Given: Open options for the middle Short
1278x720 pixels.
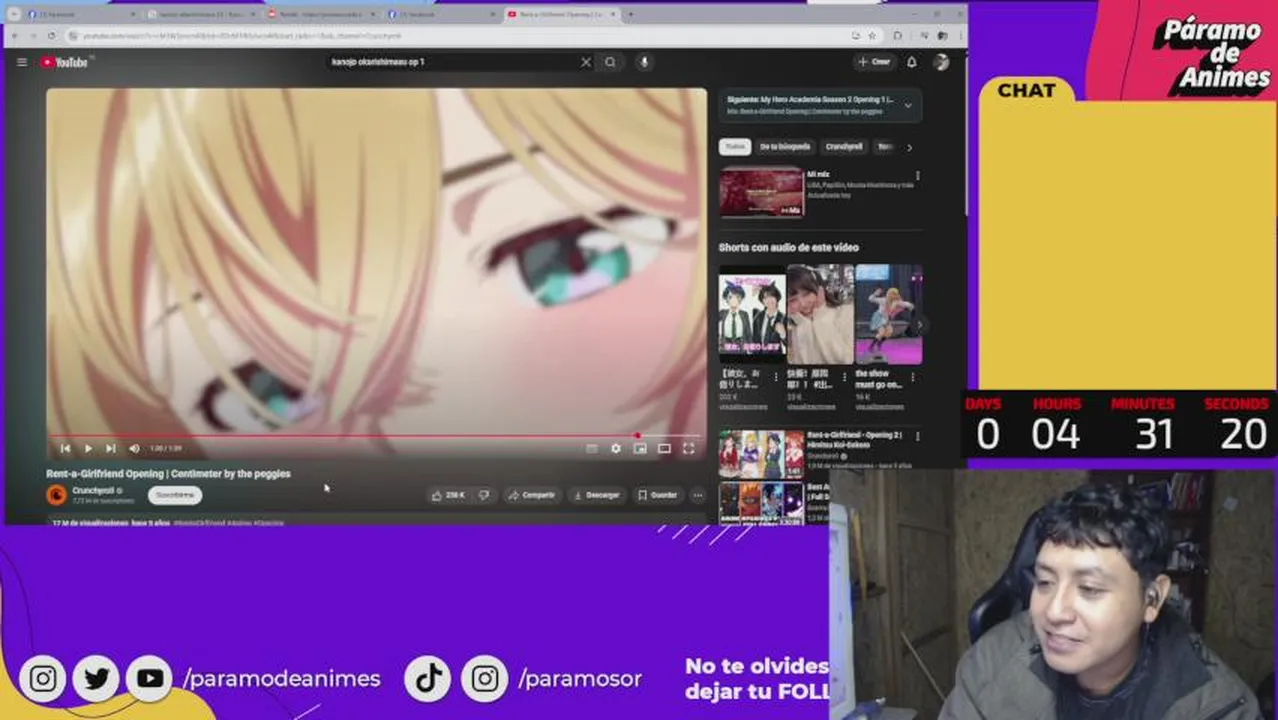Looking at the screenshot, I should coord(844,377).
